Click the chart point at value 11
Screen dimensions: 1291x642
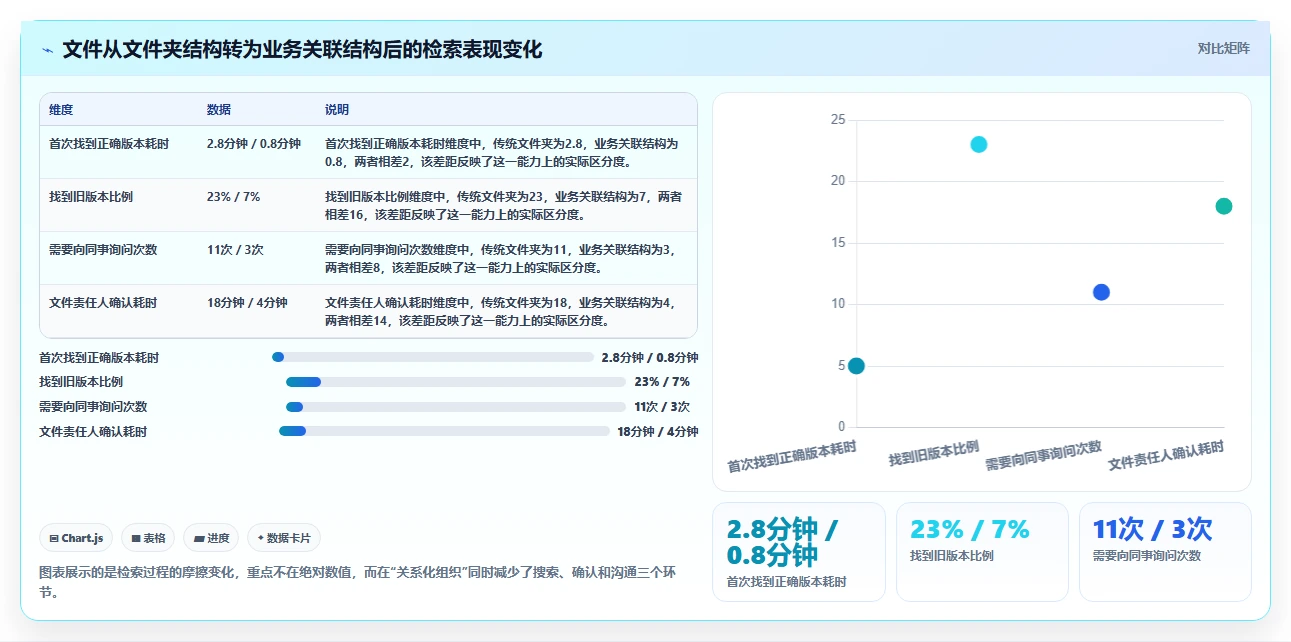click(x=1101, y=292)
